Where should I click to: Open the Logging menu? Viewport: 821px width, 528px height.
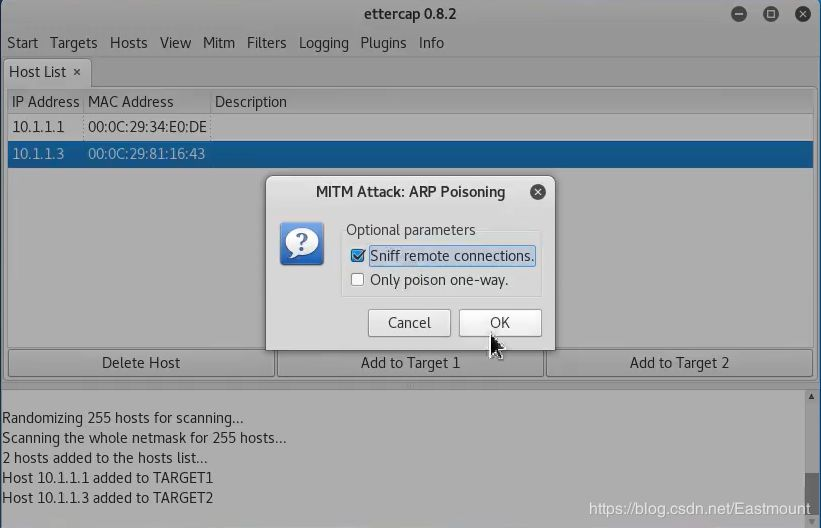(x=324, y=43)
